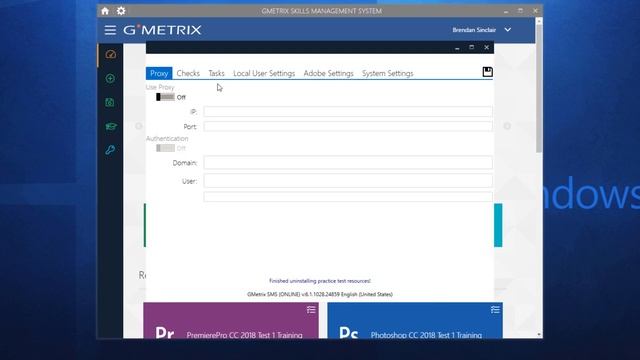Open the Local User Settings tab
Screen dimensions: 640x360
click(264, 73)
